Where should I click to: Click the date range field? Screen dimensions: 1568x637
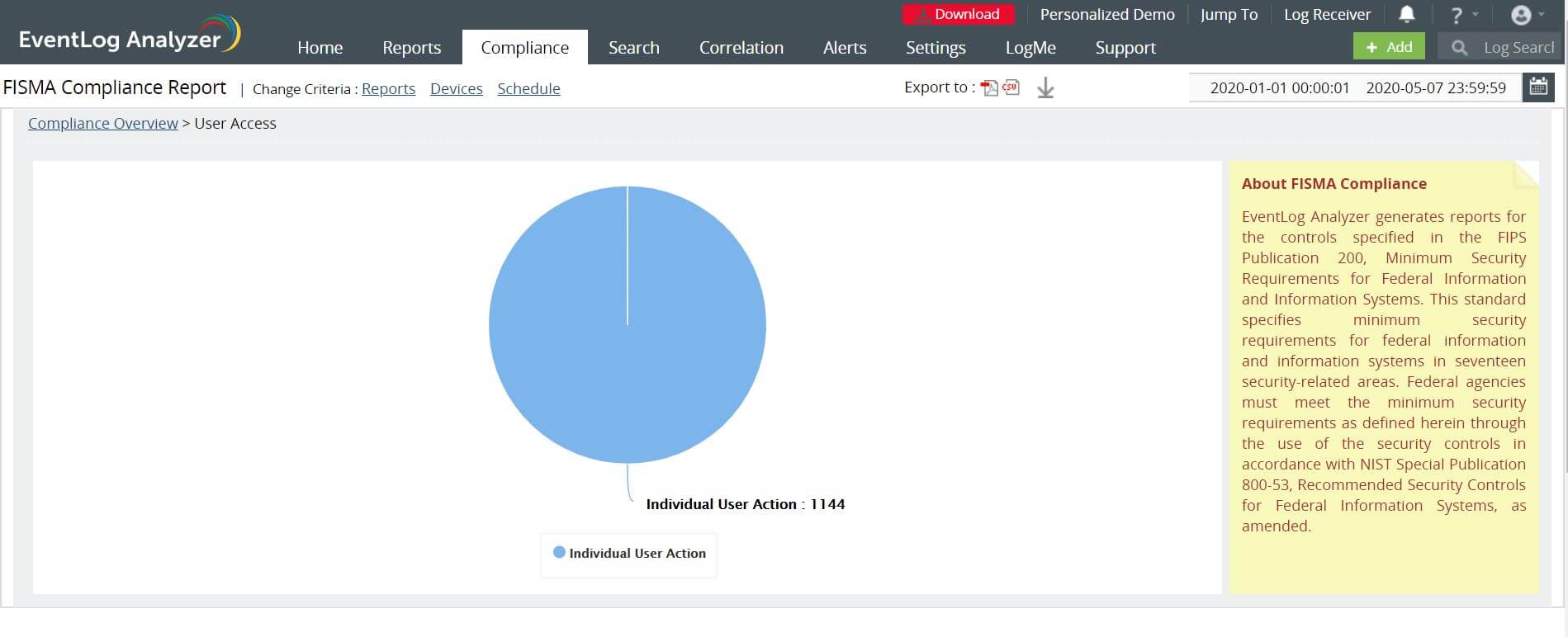click(1357, 87)
